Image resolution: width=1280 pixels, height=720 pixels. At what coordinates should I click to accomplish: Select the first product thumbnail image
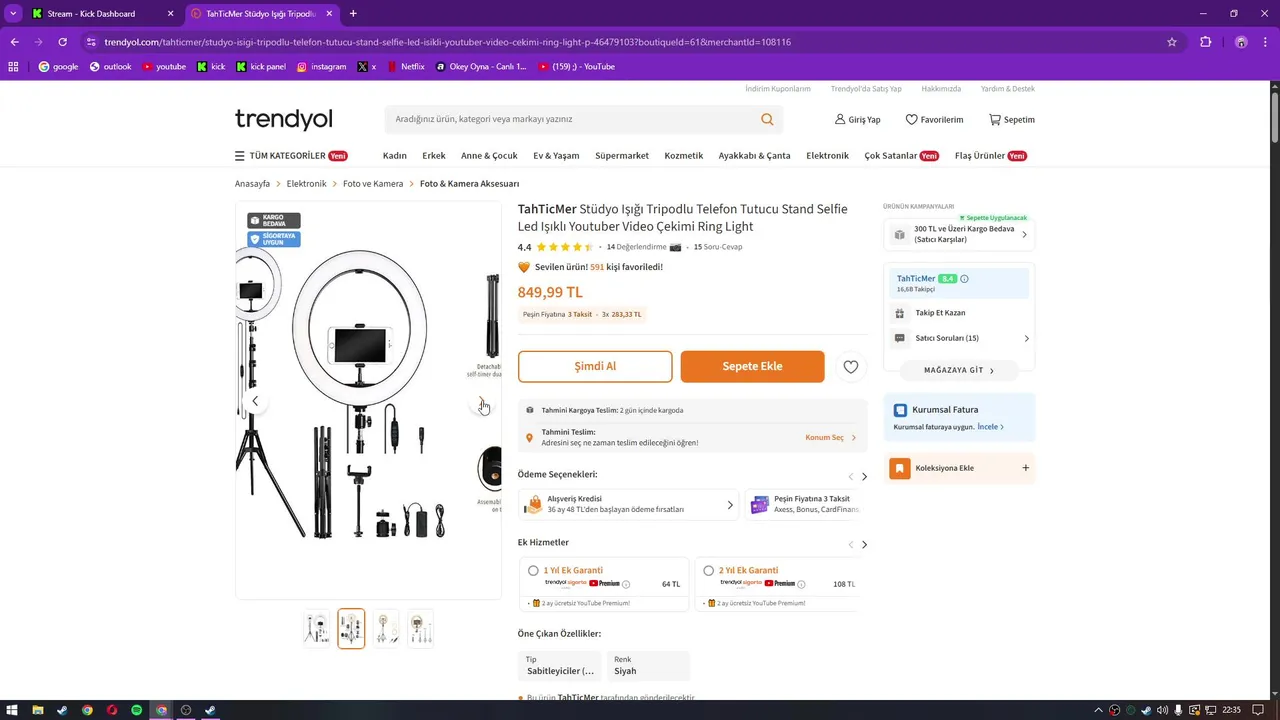(317, 628)
